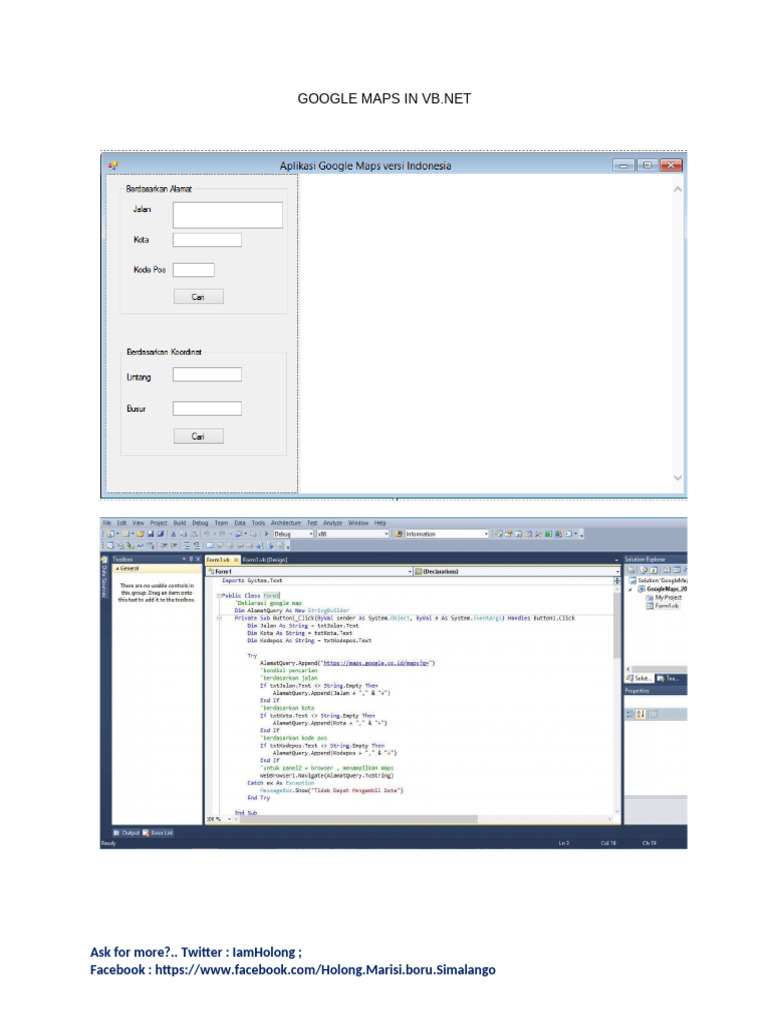Image resolution: width=768 pixels, height=1024 pixels.
Task: Open the Debug configuration dropdown
Action: pyautogui.click(x=293, y=534)
